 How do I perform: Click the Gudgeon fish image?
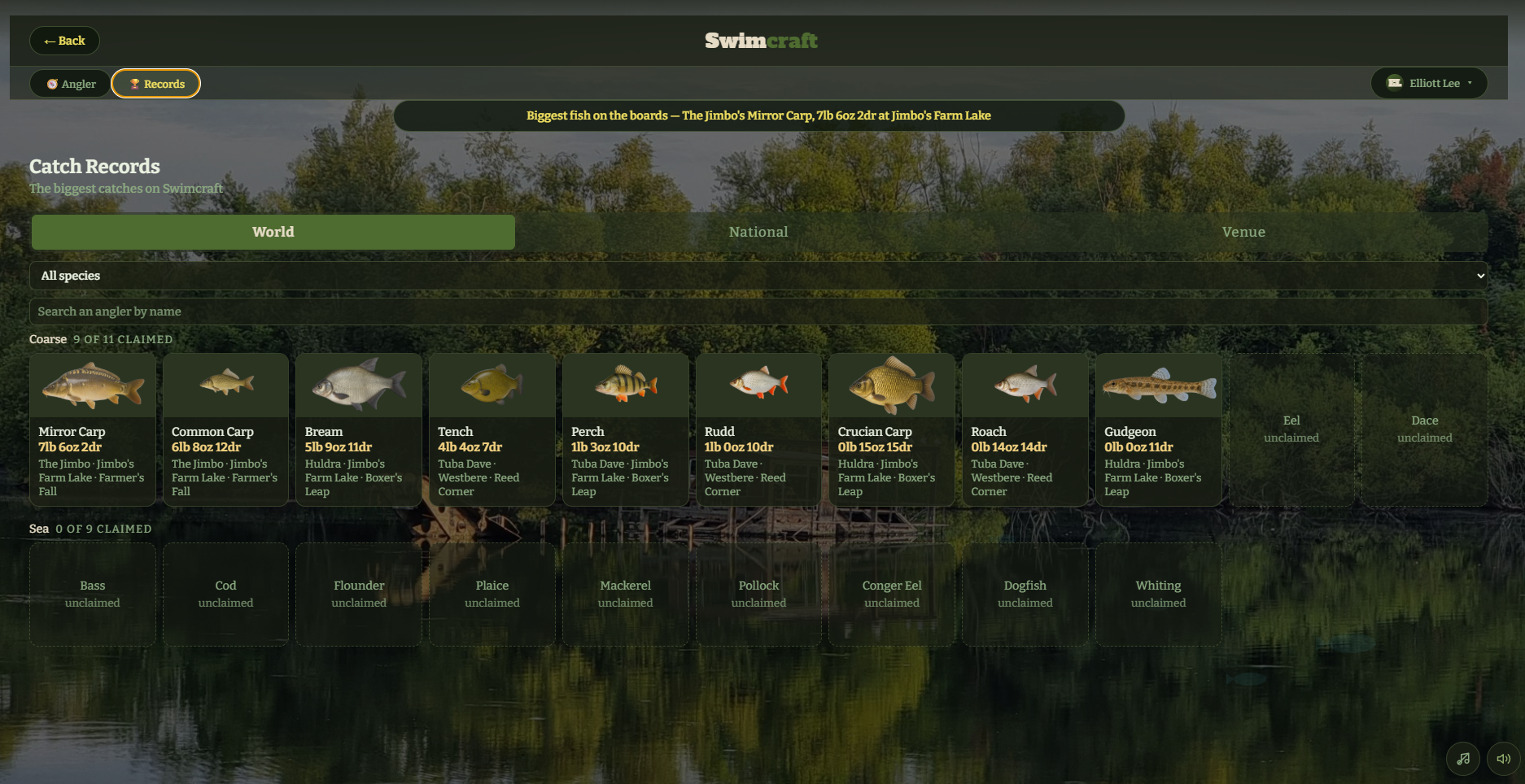coord(1159,385)
